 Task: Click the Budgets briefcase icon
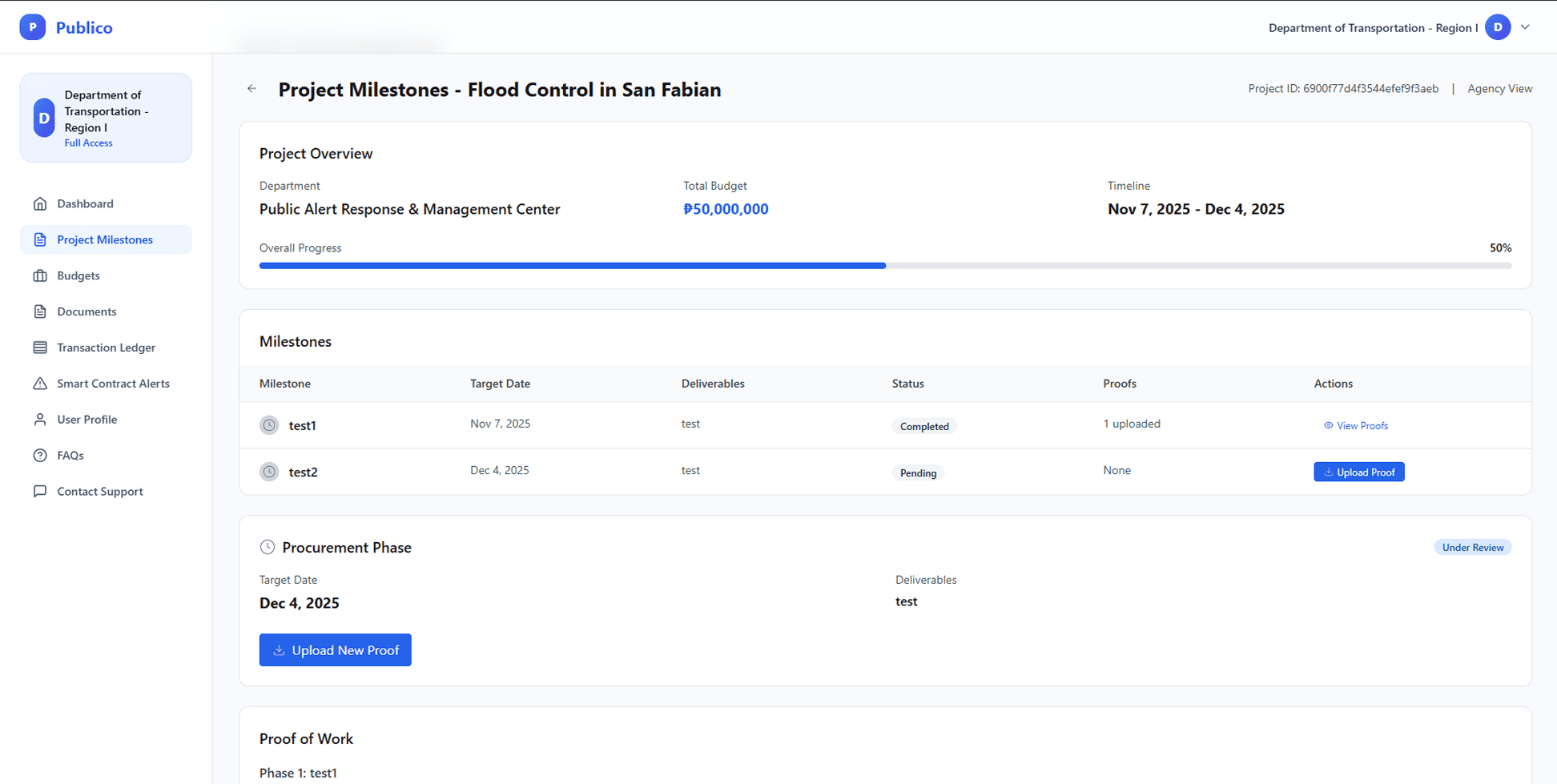(x=40, y=275)
